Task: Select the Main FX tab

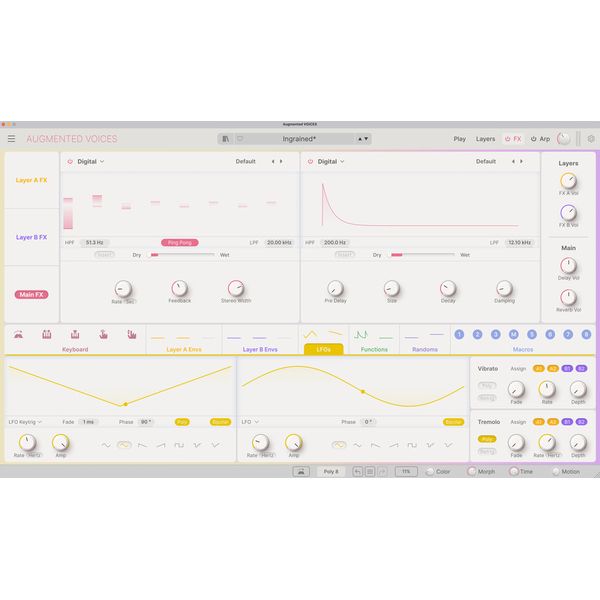Action: coord(31,294)
